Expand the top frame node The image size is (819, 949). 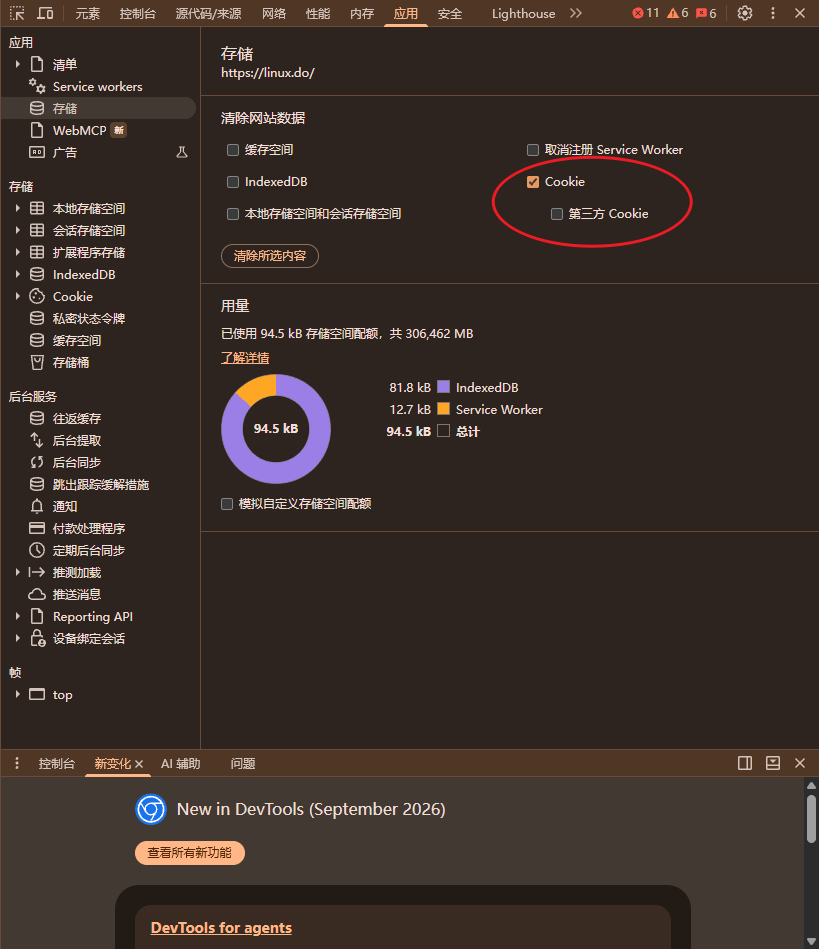(x=18, y=694)
